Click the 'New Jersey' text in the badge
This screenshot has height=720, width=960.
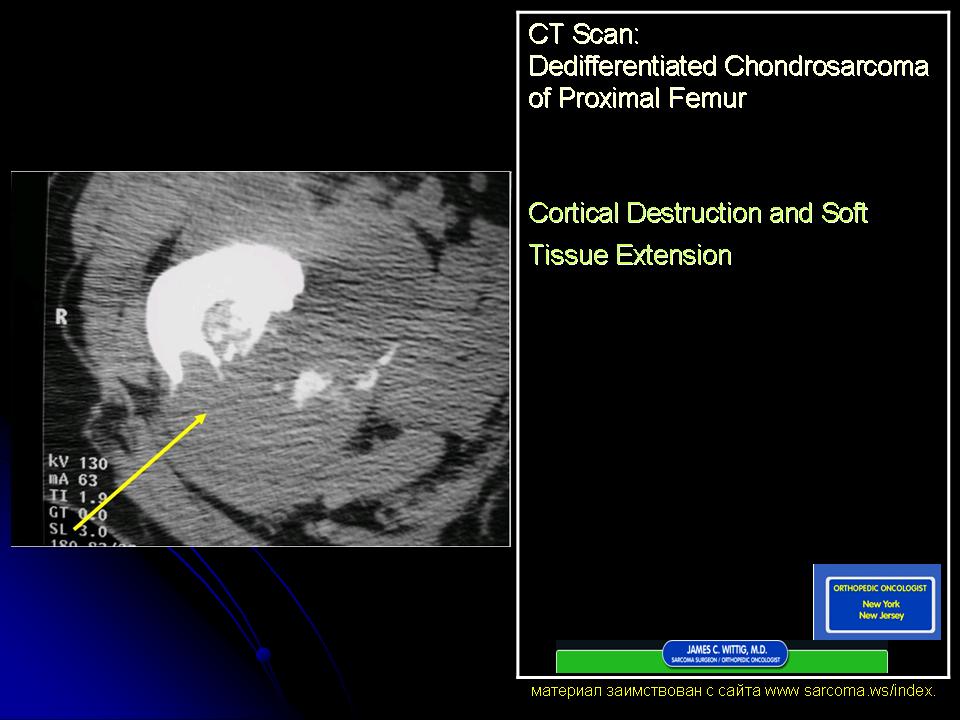pos(877,615)
